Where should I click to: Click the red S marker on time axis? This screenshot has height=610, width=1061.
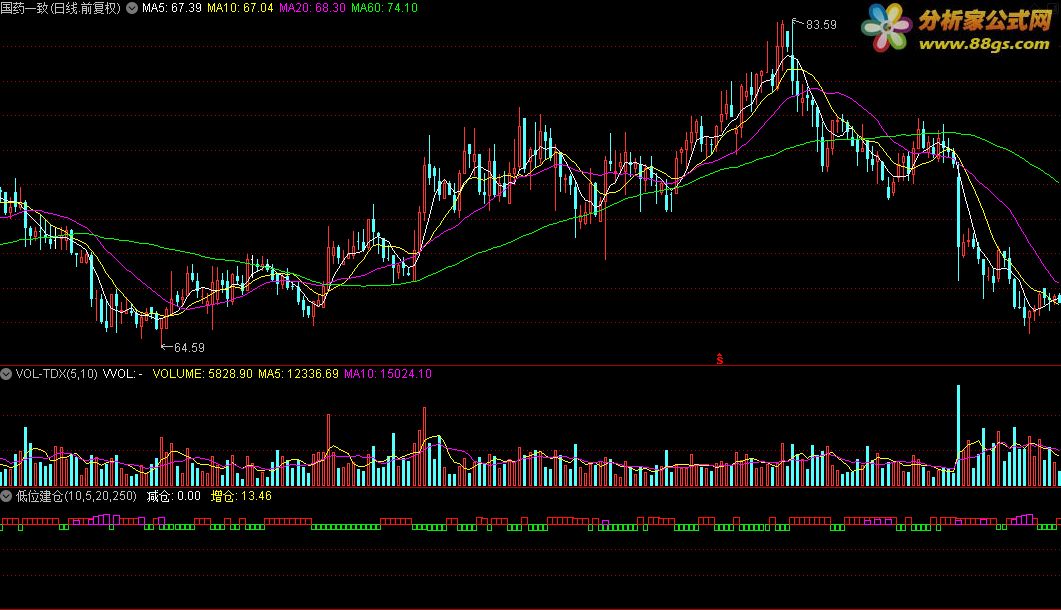coord(719,359)
